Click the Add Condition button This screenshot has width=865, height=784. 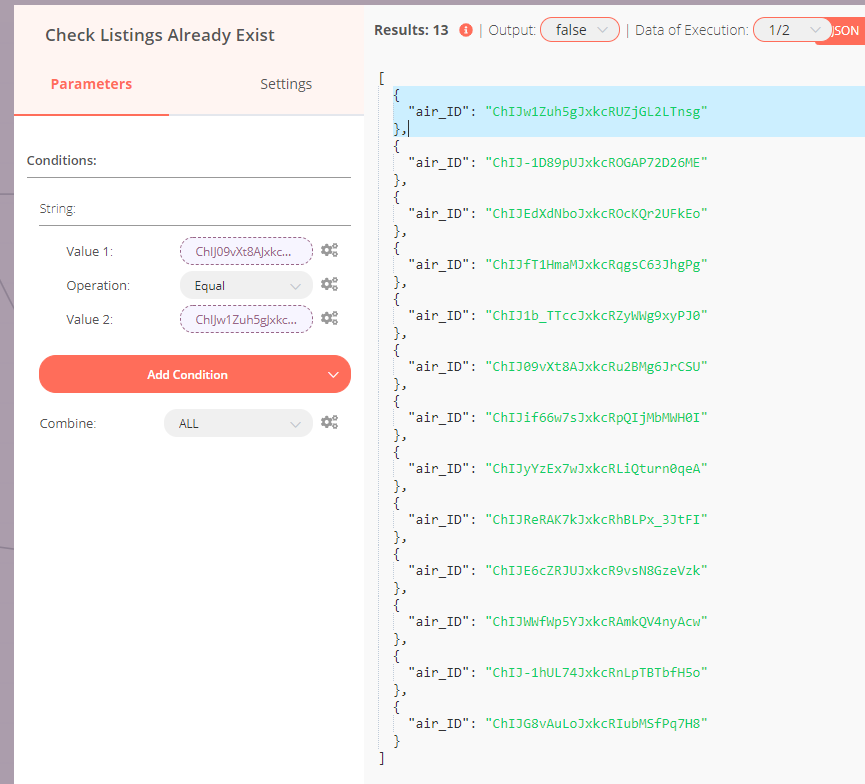click(x=187, y=375)
